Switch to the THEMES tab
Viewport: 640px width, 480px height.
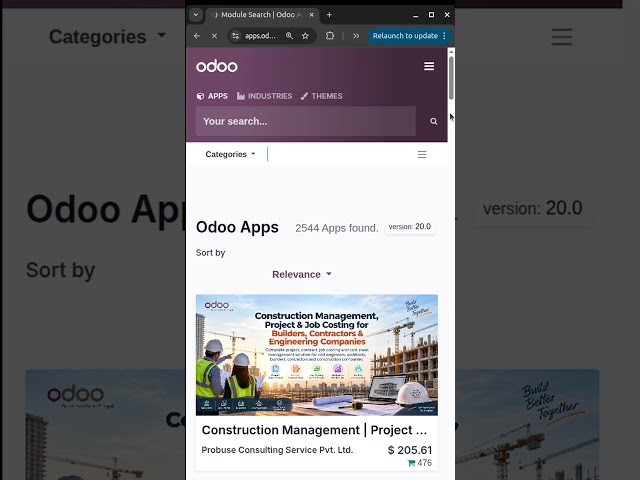[x=322, y=96]
